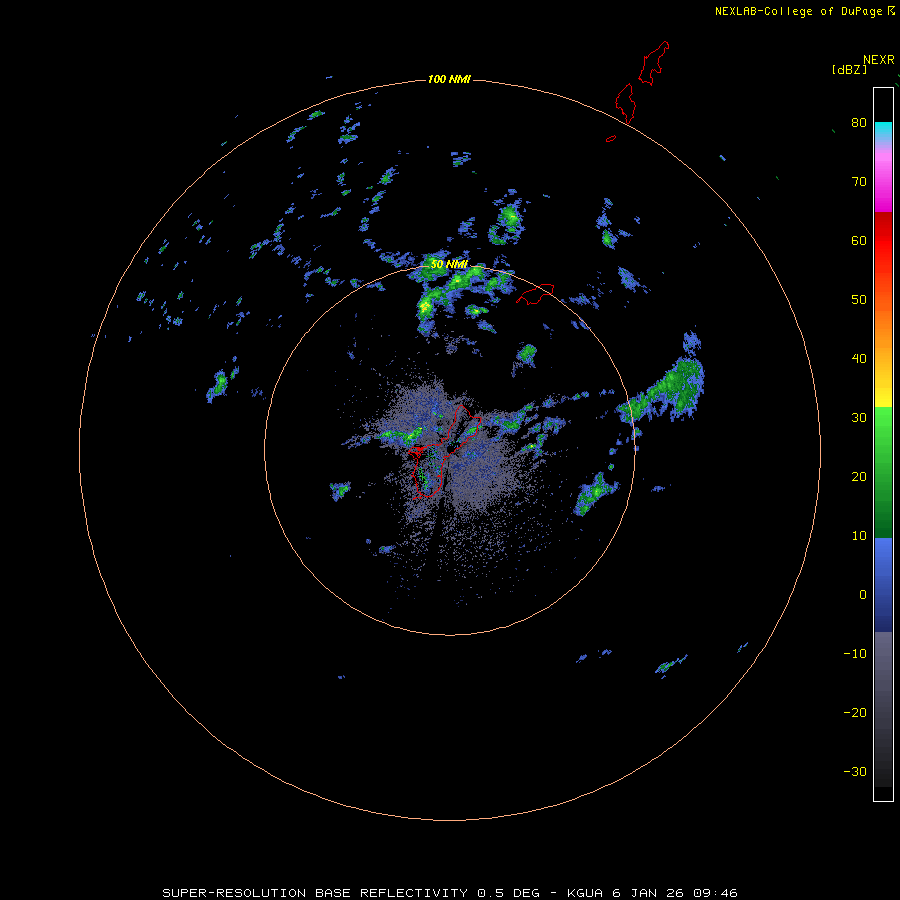Click the 70 value on the dBZ scale
The width and height of the screenshot is (900, 900).
[859, 182]
